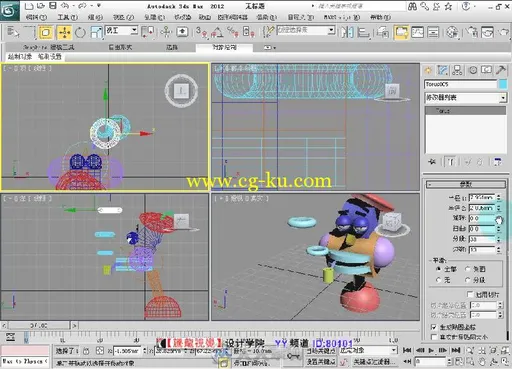
Task: Open the Tools menu in menu bar
Action: pyautogui.click(x=68, y=17)
